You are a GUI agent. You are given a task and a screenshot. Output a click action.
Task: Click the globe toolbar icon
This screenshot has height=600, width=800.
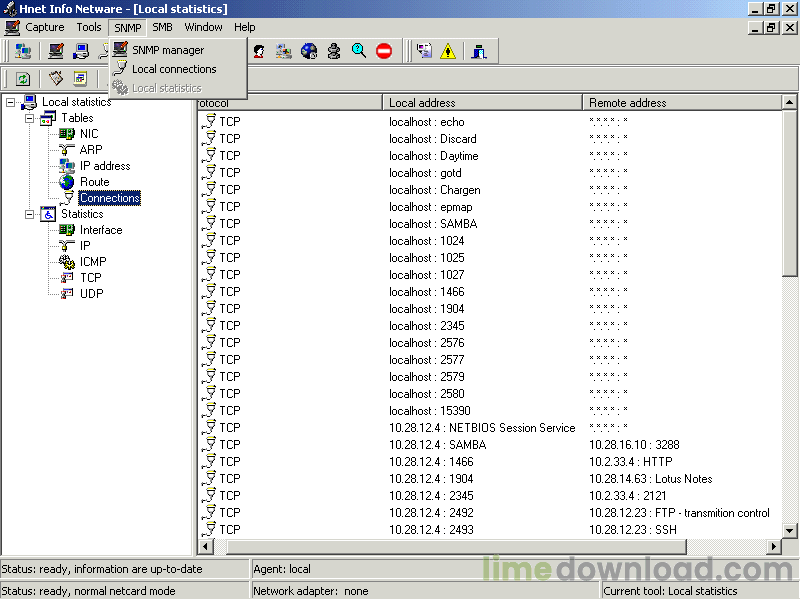coord(309,51)
